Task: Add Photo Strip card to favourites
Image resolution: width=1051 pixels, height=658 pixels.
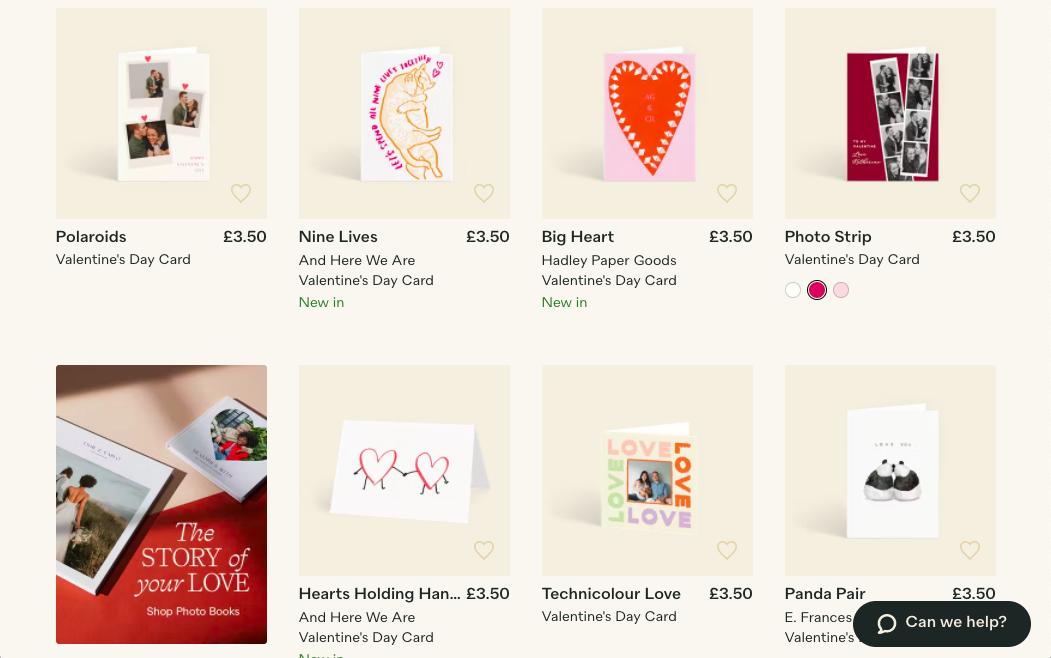Action: (x=970, y=193)
